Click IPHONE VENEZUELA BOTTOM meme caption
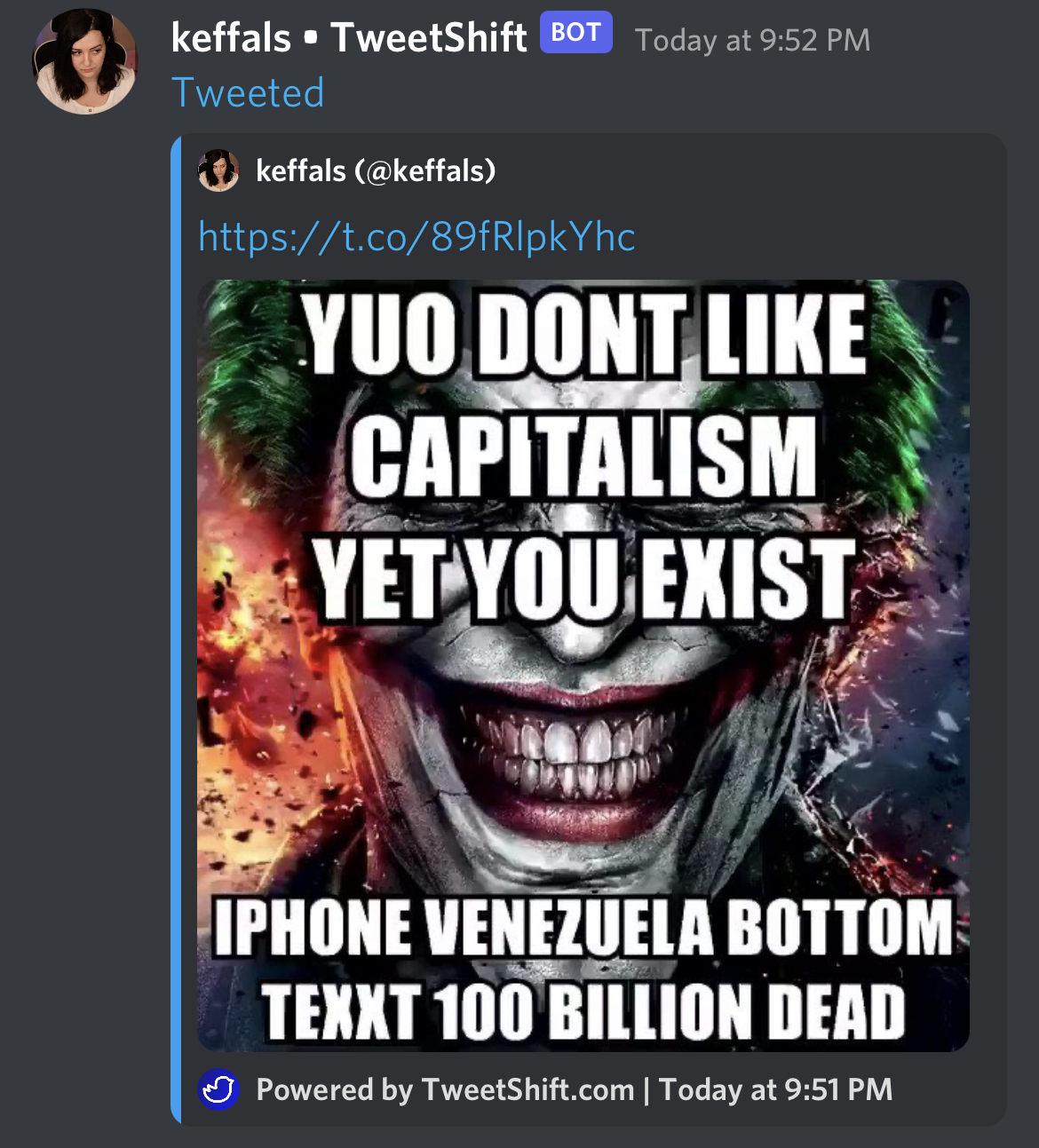 pos(583,926)
